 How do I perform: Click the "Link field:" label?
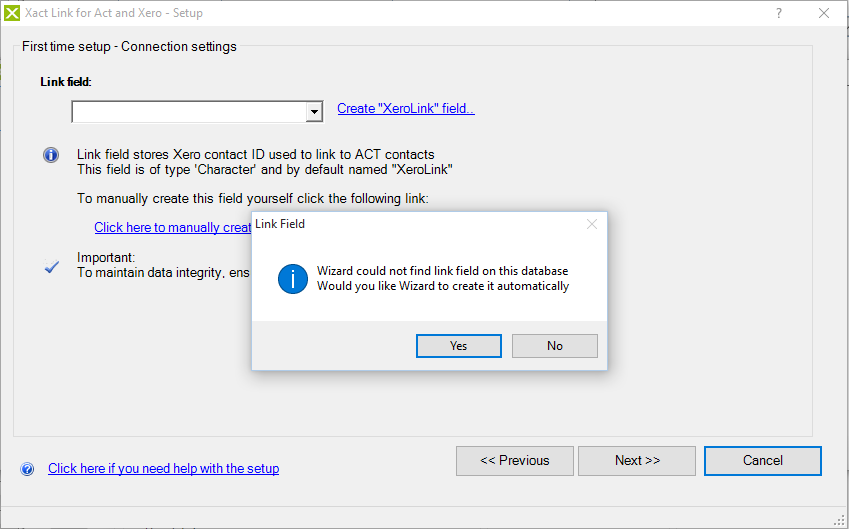click(x=66, y=82)
